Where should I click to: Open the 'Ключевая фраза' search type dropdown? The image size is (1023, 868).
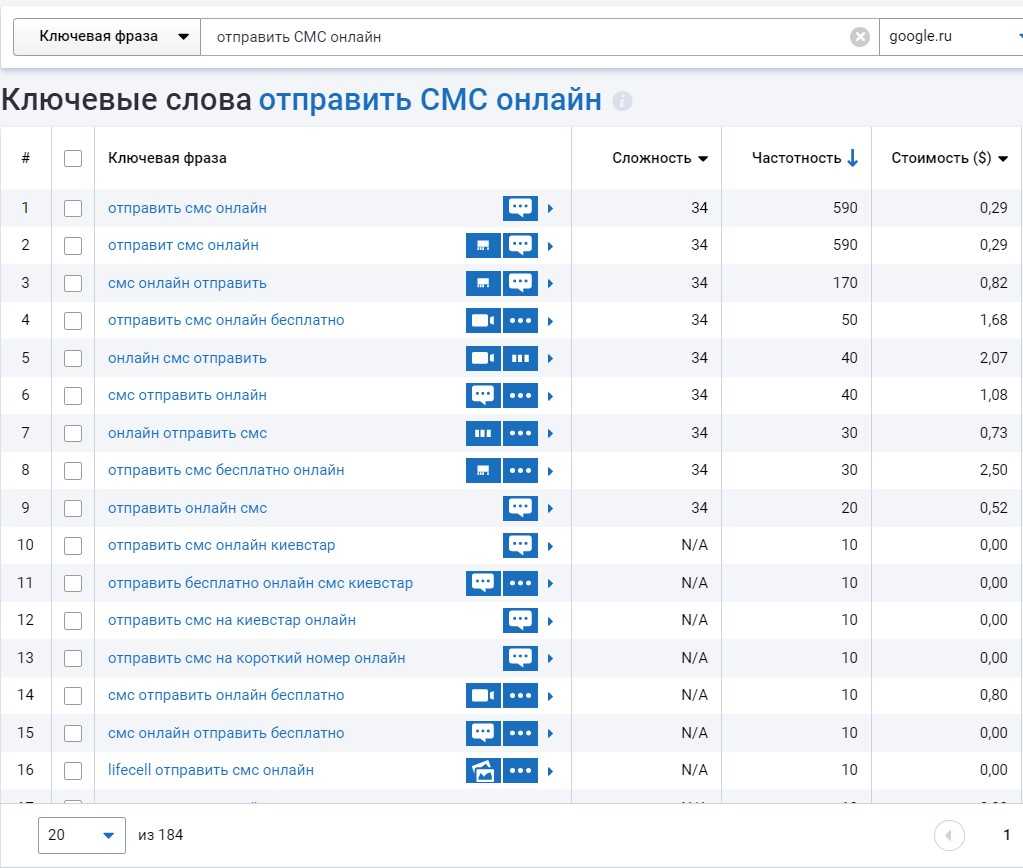point(106,37)
